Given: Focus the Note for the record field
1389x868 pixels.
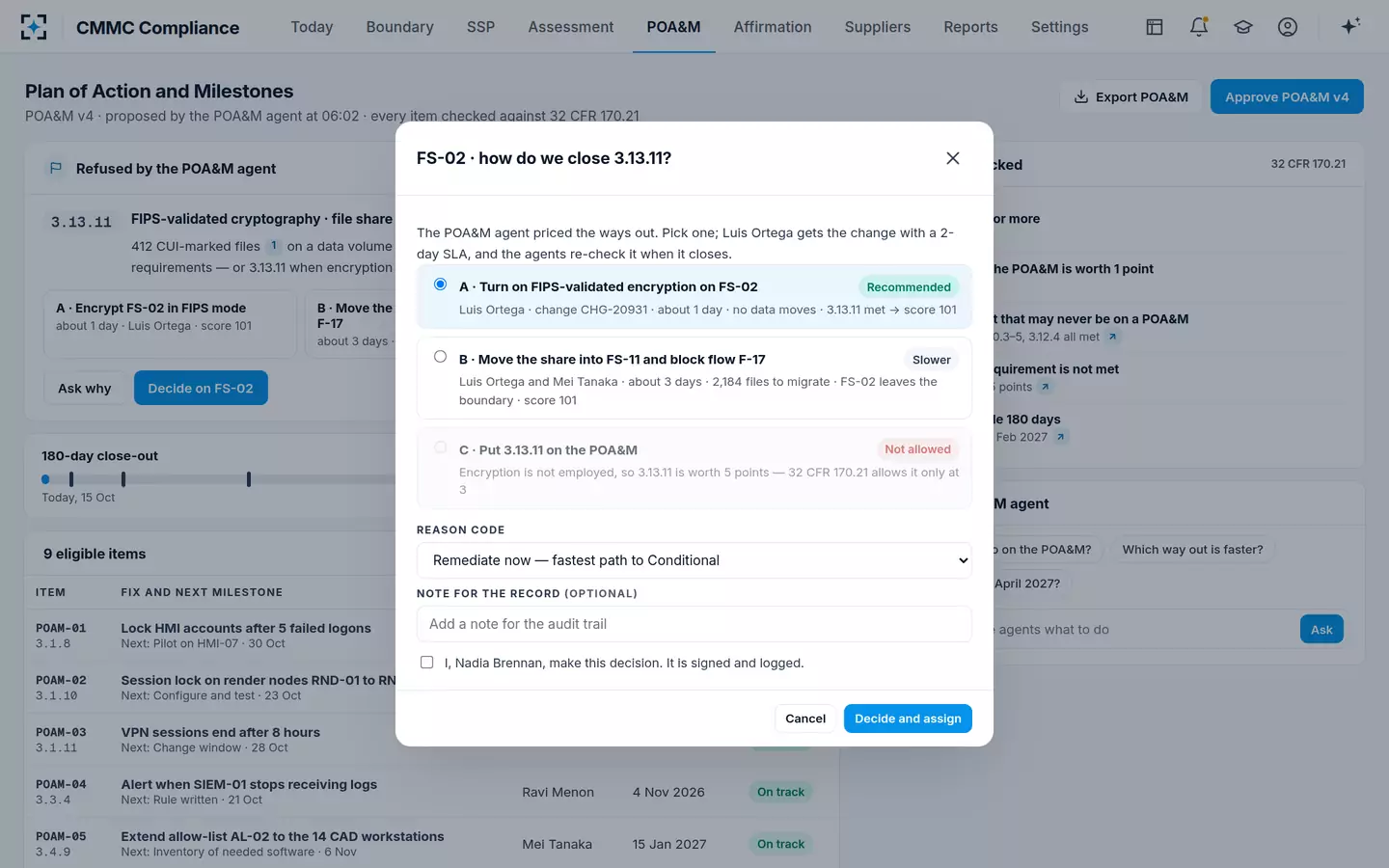Looking at the screenshot, I should pos(694,624).
